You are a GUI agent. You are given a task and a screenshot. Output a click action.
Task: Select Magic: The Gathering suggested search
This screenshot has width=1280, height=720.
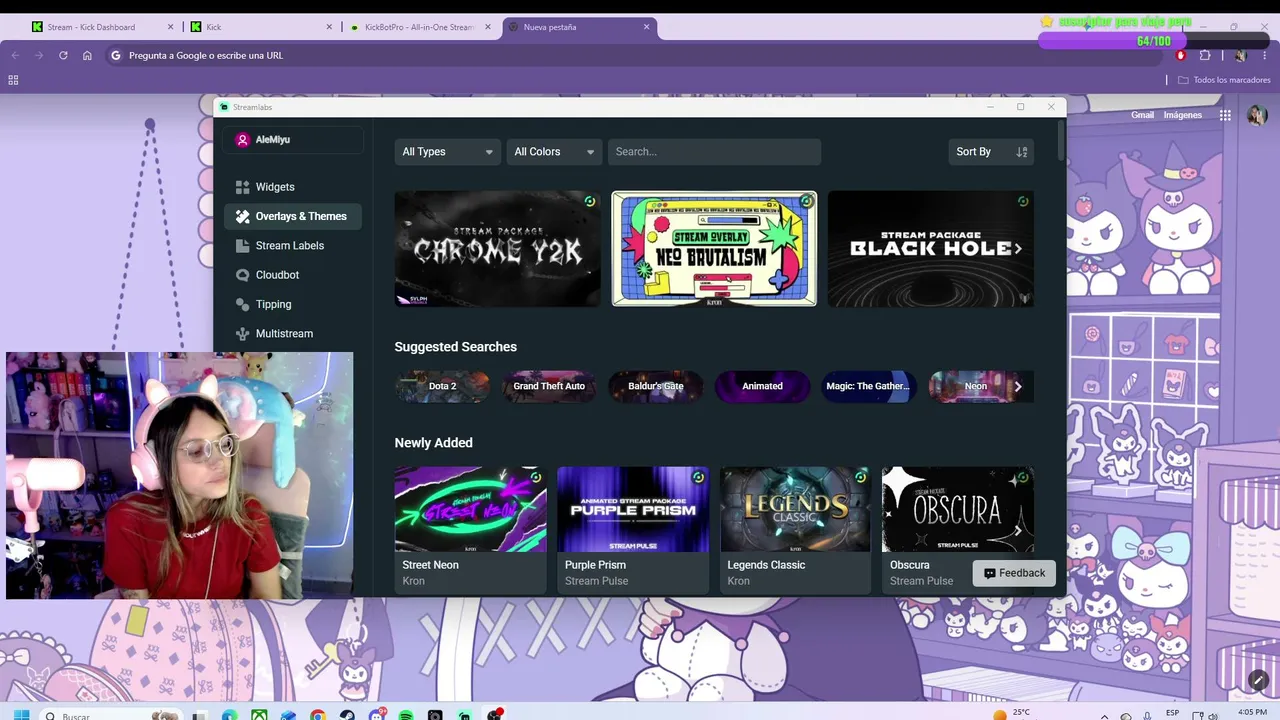pyautogui.click(x=868, y=386)
